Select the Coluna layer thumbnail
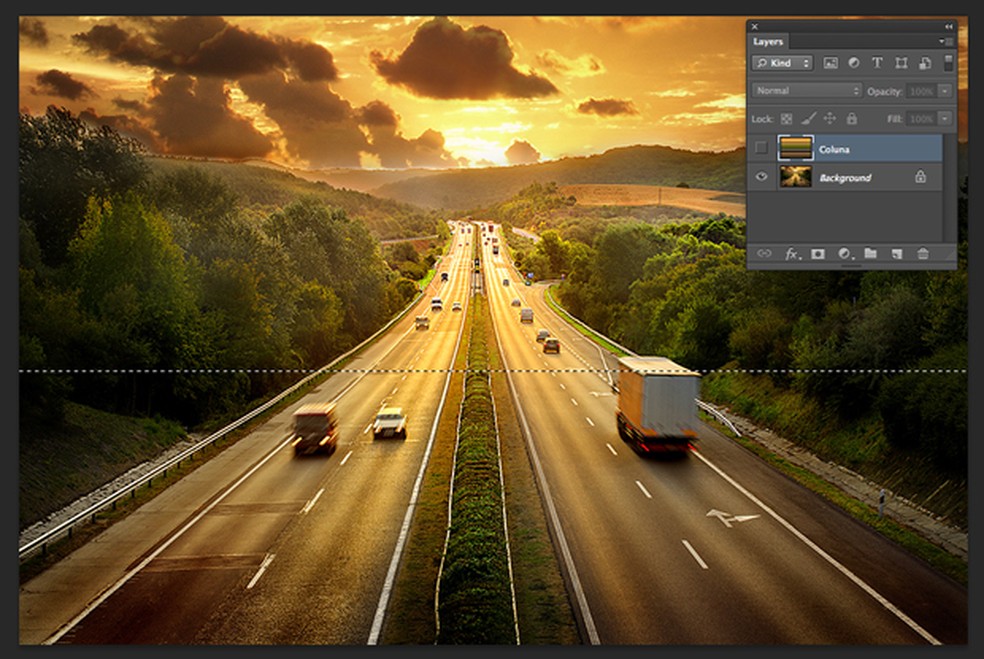The height and width of the screenshot is (659, 984). point(795,148)
